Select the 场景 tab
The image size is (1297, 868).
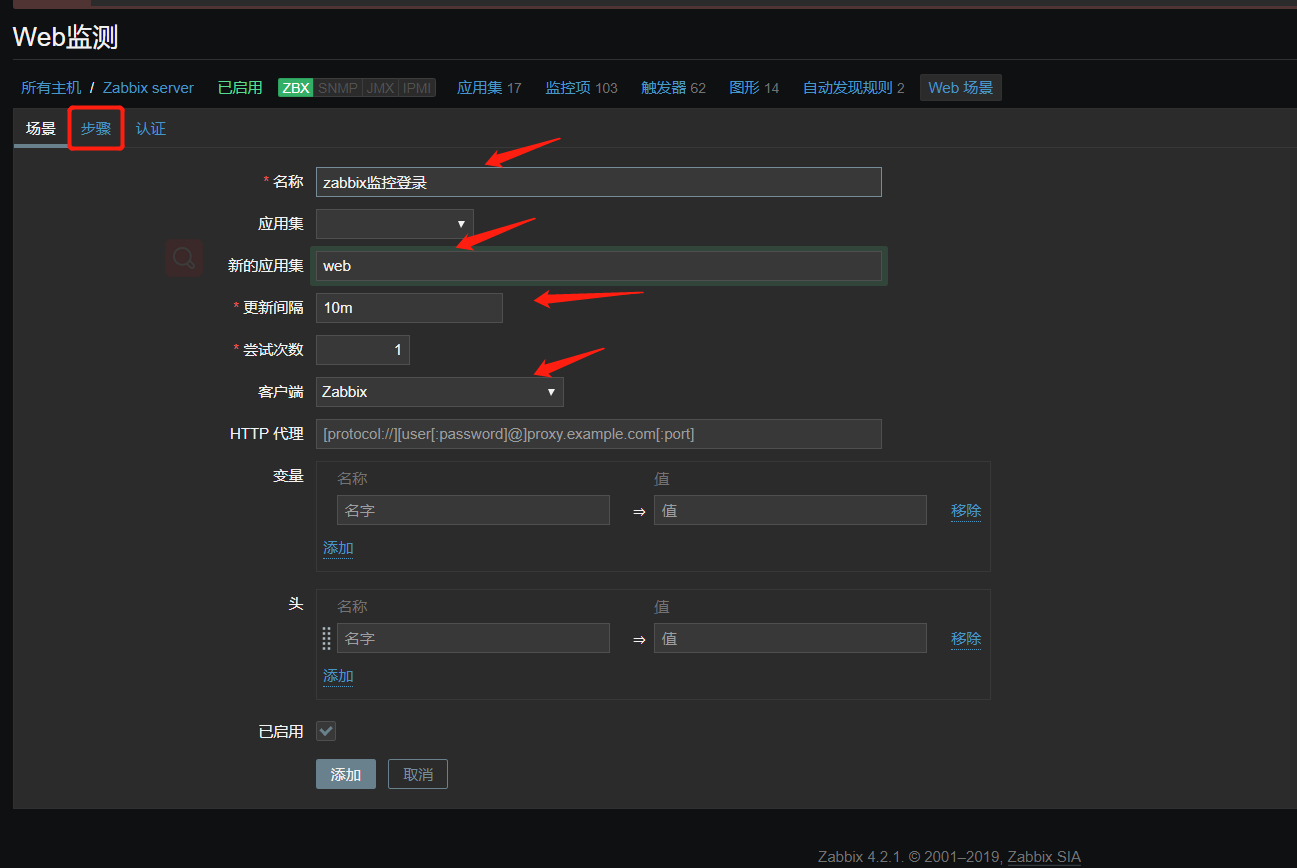[x=41, y=129]
